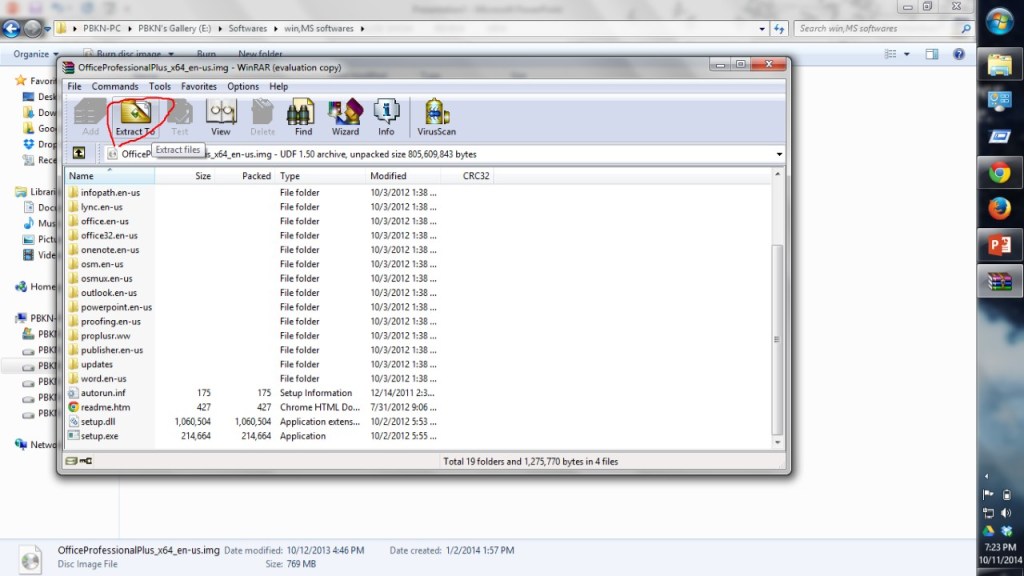Select the setup.exe file
Image resolution: width=1024 pixels, height=576 pixels.
pyautogui.click(x=99, y=436)
